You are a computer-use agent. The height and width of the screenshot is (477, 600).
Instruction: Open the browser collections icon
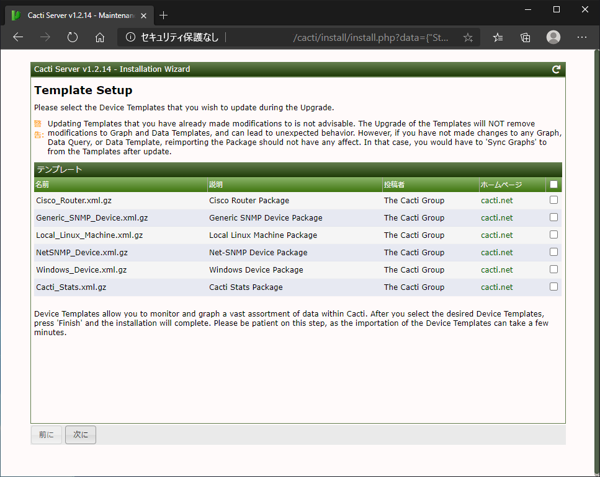pyautogui.click(x=525, y=37)
